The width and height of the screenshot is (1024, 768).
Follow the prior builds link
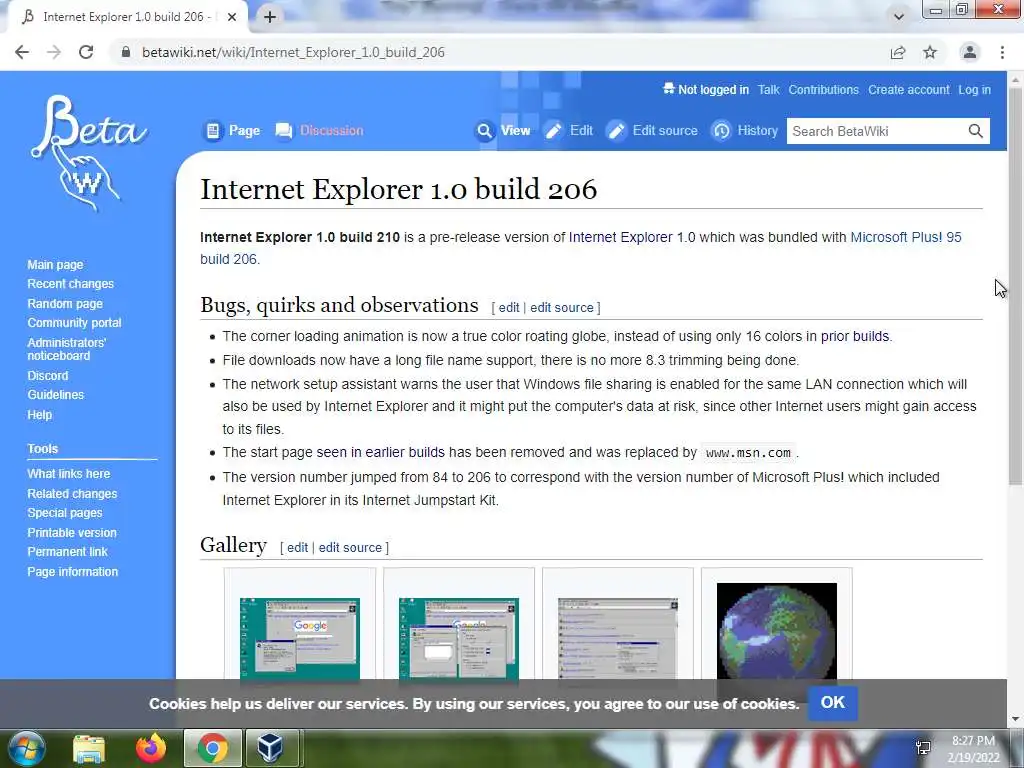pos(855,336)
